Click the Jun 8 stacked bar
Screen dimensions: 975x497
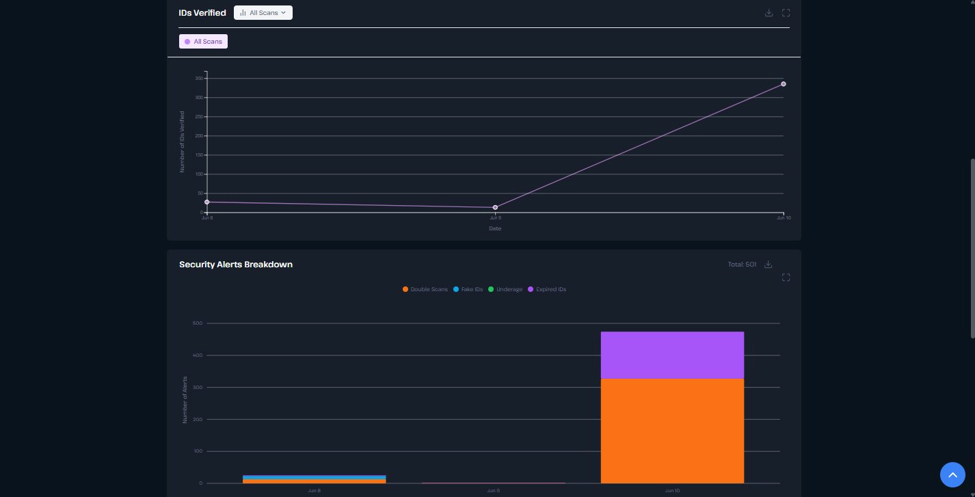314,479
